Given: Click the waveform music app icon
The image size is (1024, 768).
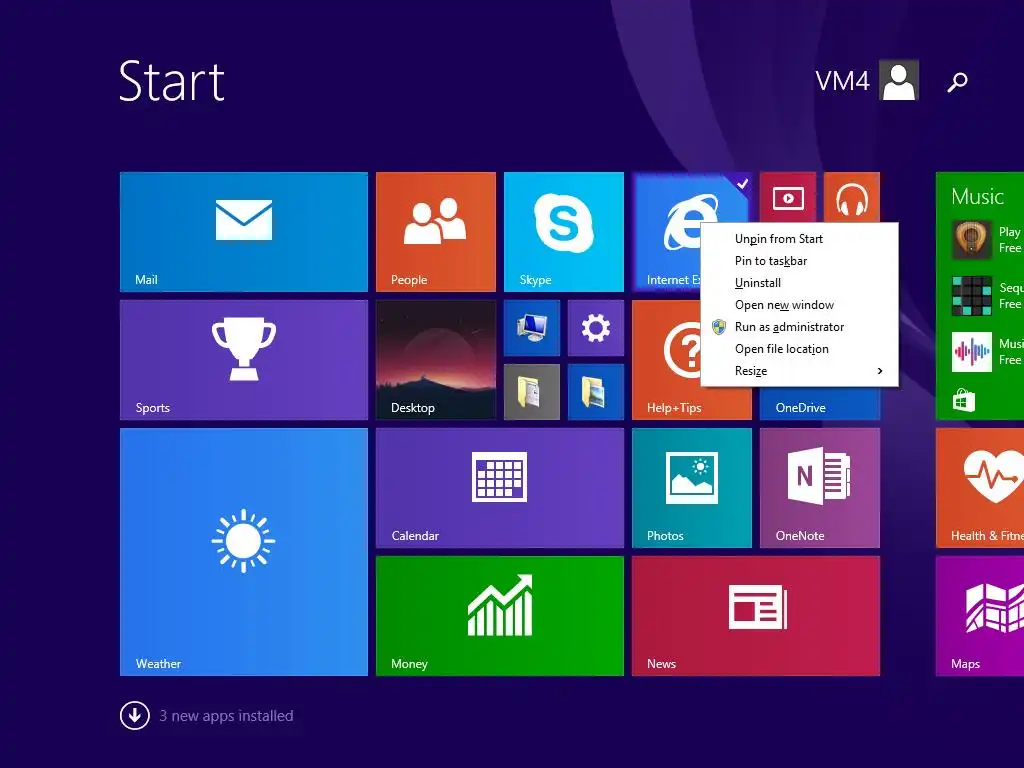Looking at the screenshot, I should point(972,352).
